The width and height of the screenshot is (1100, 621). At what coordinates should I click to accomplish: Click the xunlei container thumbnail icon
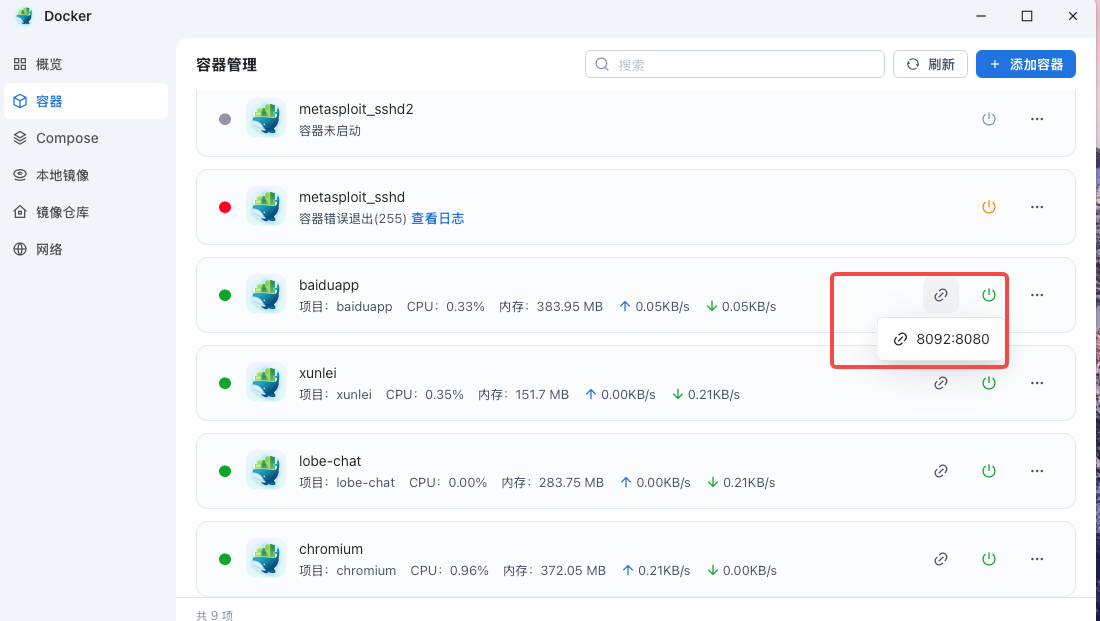click(266, 382)
